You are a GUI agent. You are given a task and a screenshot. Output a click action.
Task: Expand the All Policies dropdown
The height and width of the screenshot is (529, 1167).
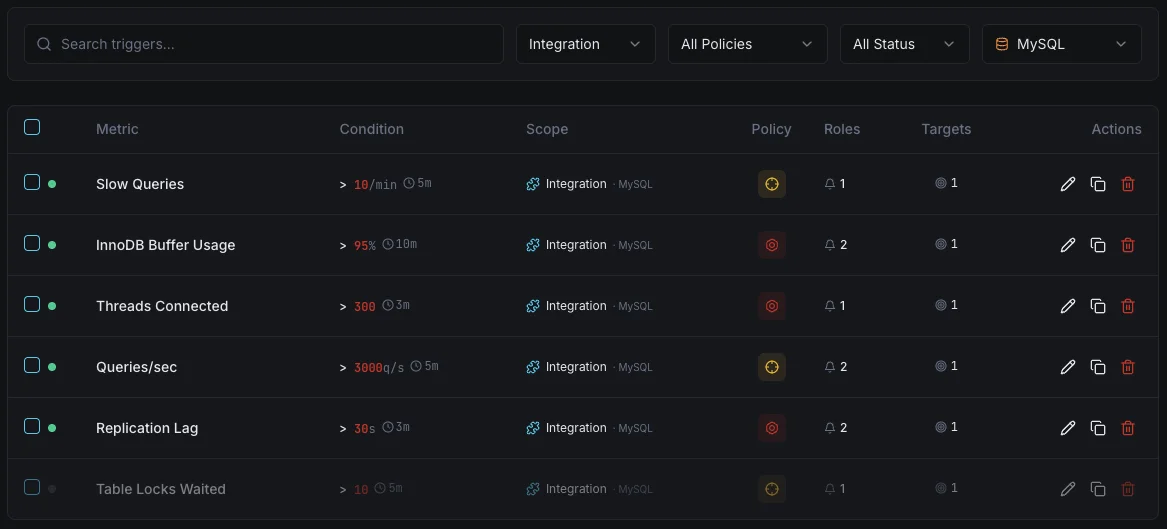point(747,44)
